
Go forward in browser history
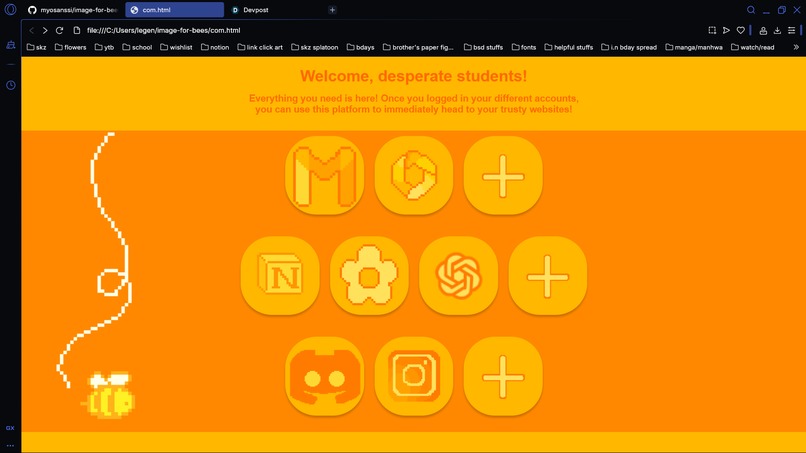[x=45, y=30]
